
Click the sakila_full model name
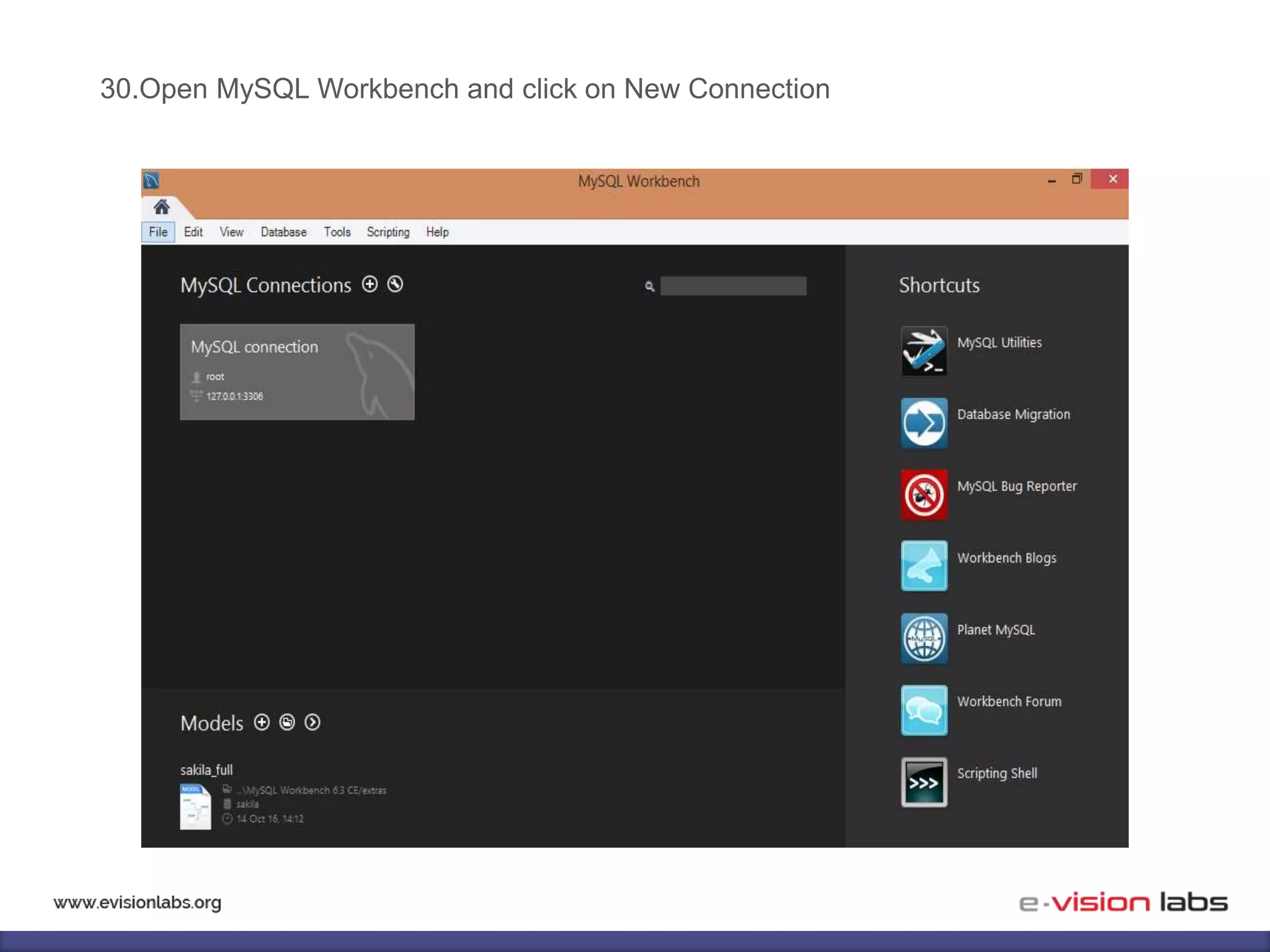(206, 770)
